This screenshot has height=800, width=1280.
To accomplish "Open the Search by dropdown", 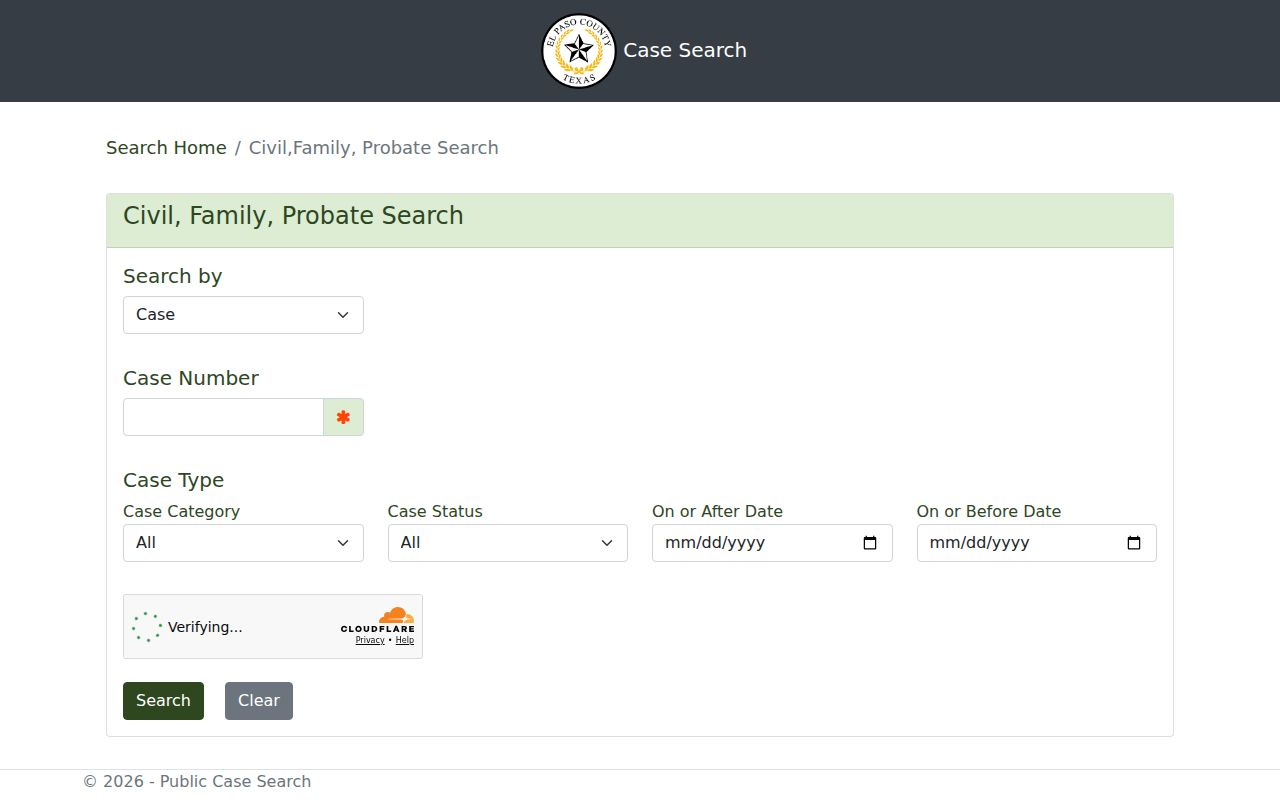I will pyautogui.click(x=243, y=315).
